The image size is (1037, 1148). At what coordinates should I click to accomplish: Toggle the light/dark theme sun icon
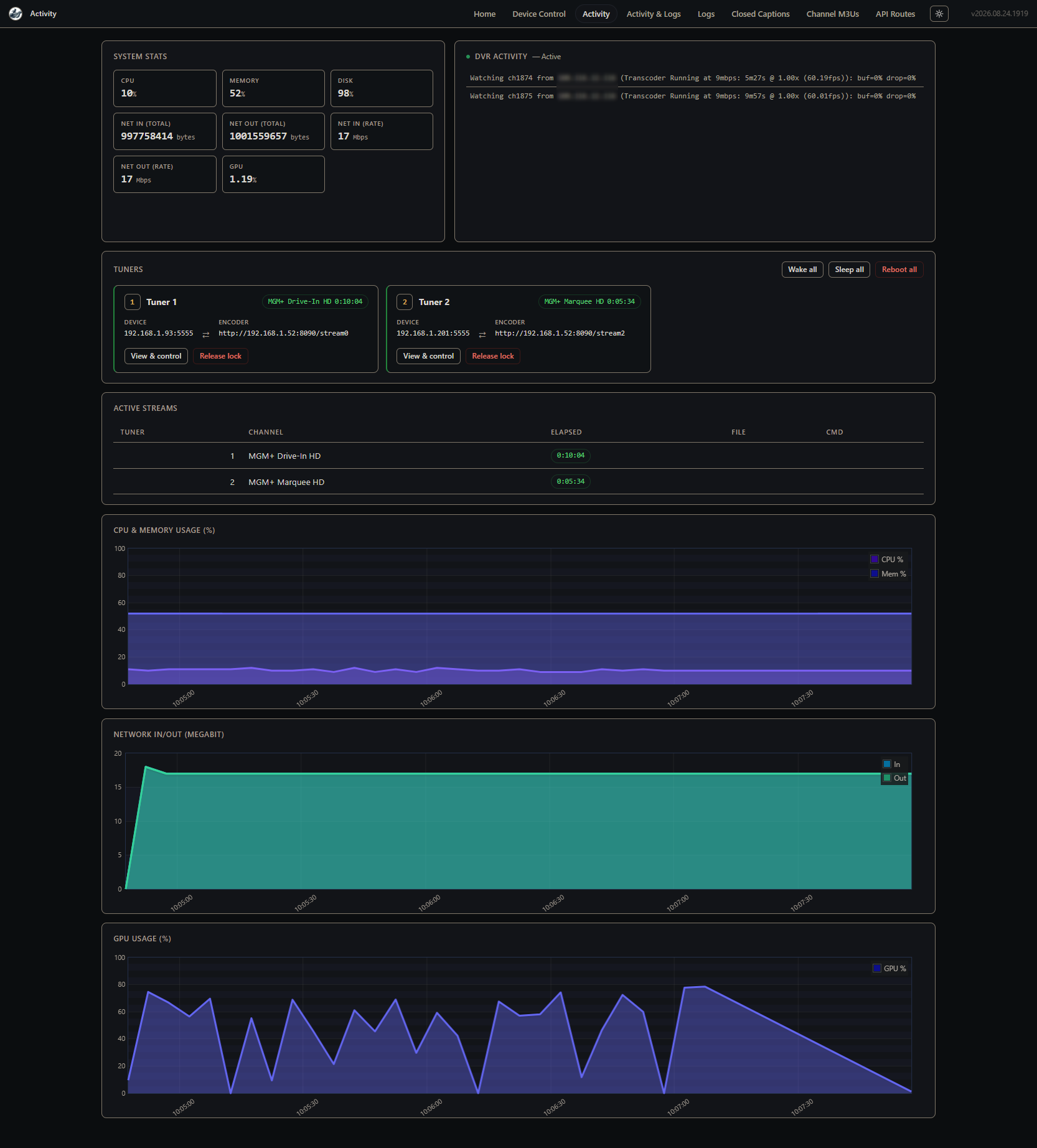click(x=939, y=14)
